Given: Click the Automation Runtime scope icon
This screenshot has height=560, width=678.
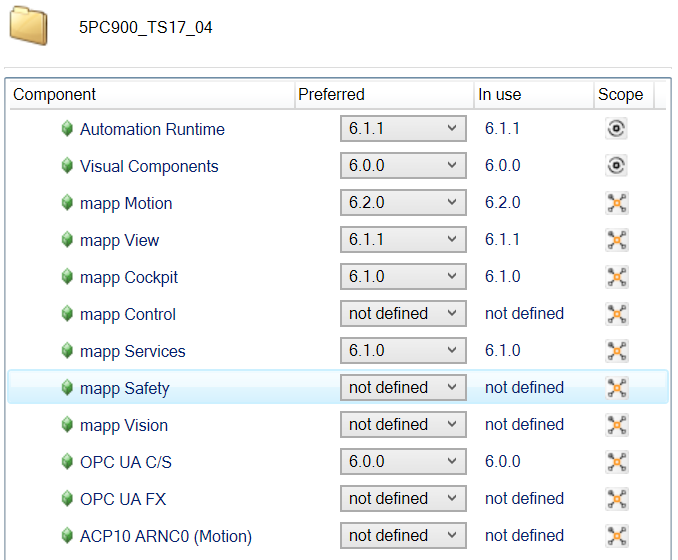Looking at the screenshot, I should (617, 129).
